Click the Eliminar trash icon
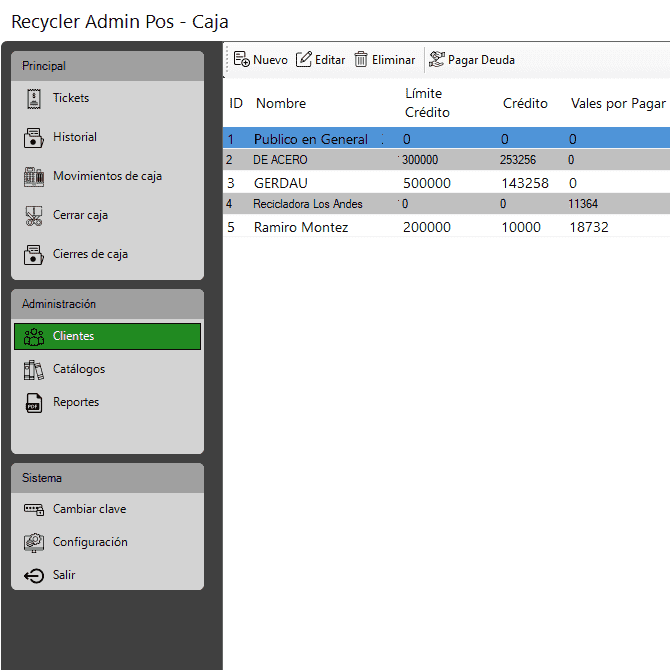670x670 pixels. (x=361, y=59)
